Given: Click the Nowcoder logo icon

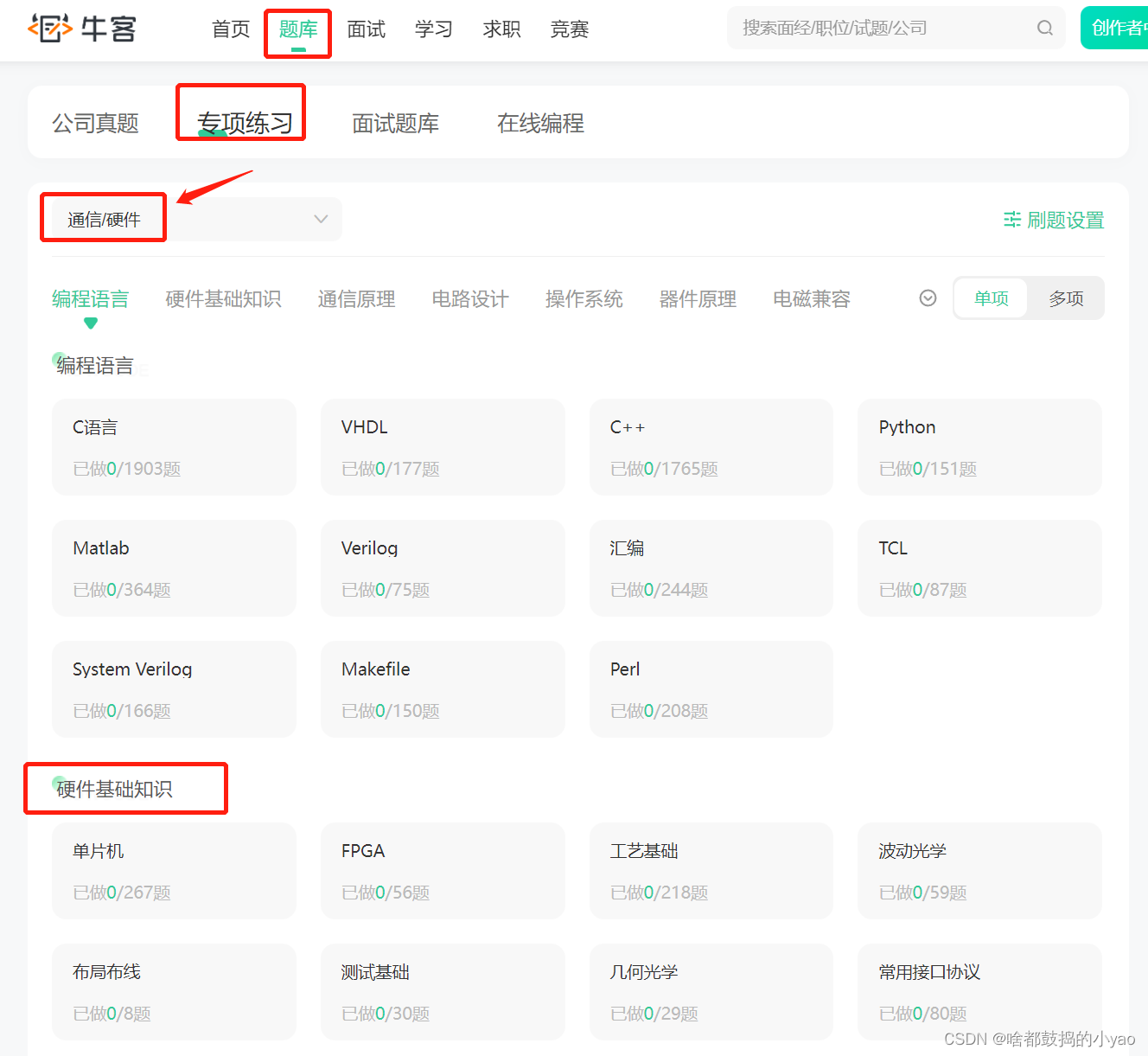Looking at the screenshot, I should 50,29.
